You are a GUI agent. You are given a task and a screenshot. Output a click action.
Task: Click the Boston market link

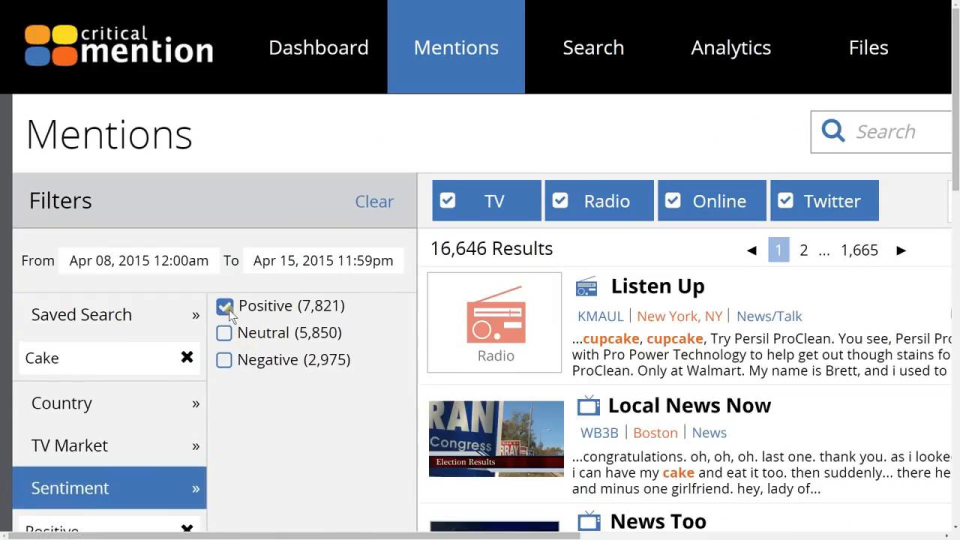coord(655,433)
